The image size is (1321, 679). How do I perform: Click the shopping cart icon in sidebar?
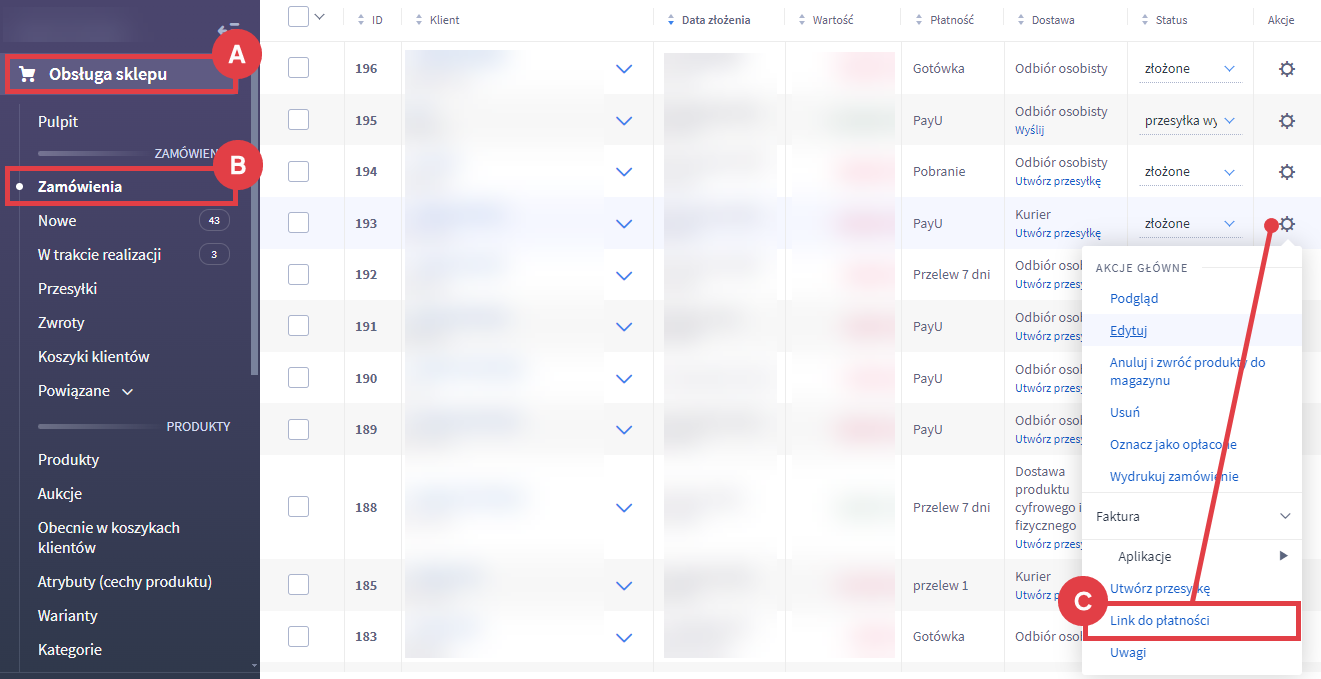tap(27, 74)
